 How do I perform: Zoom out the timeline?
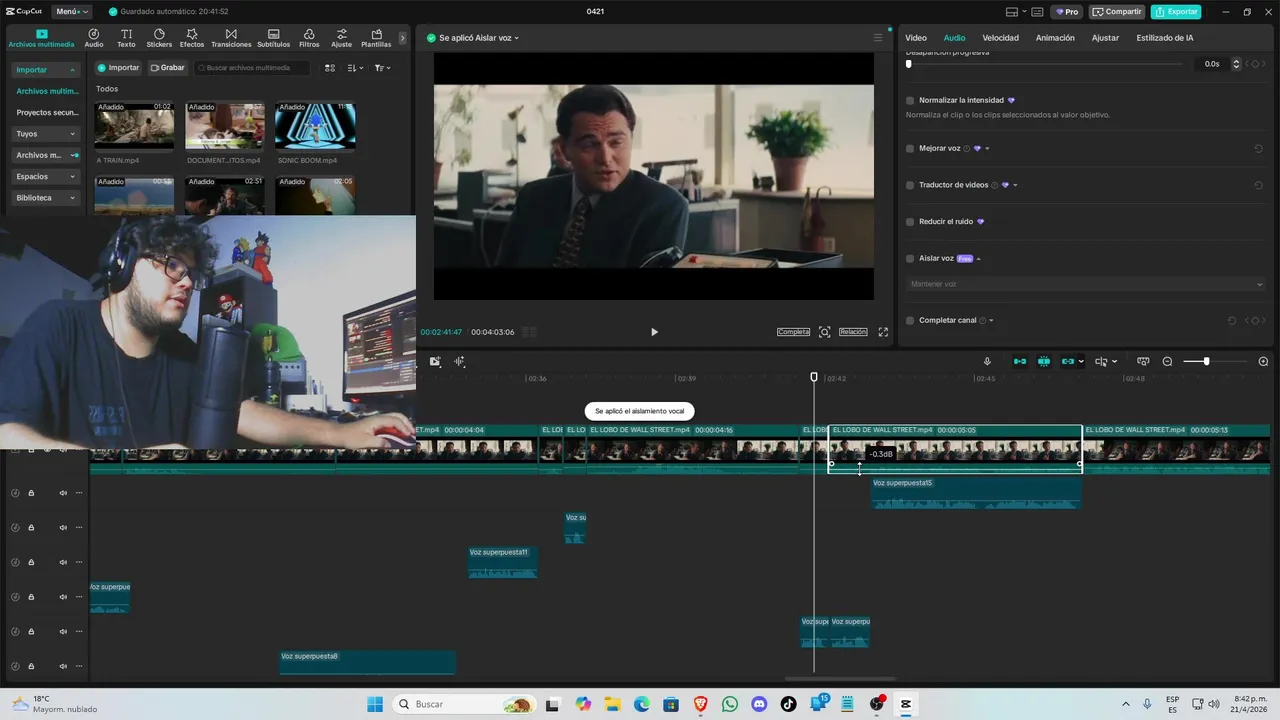click(1167, 362)
